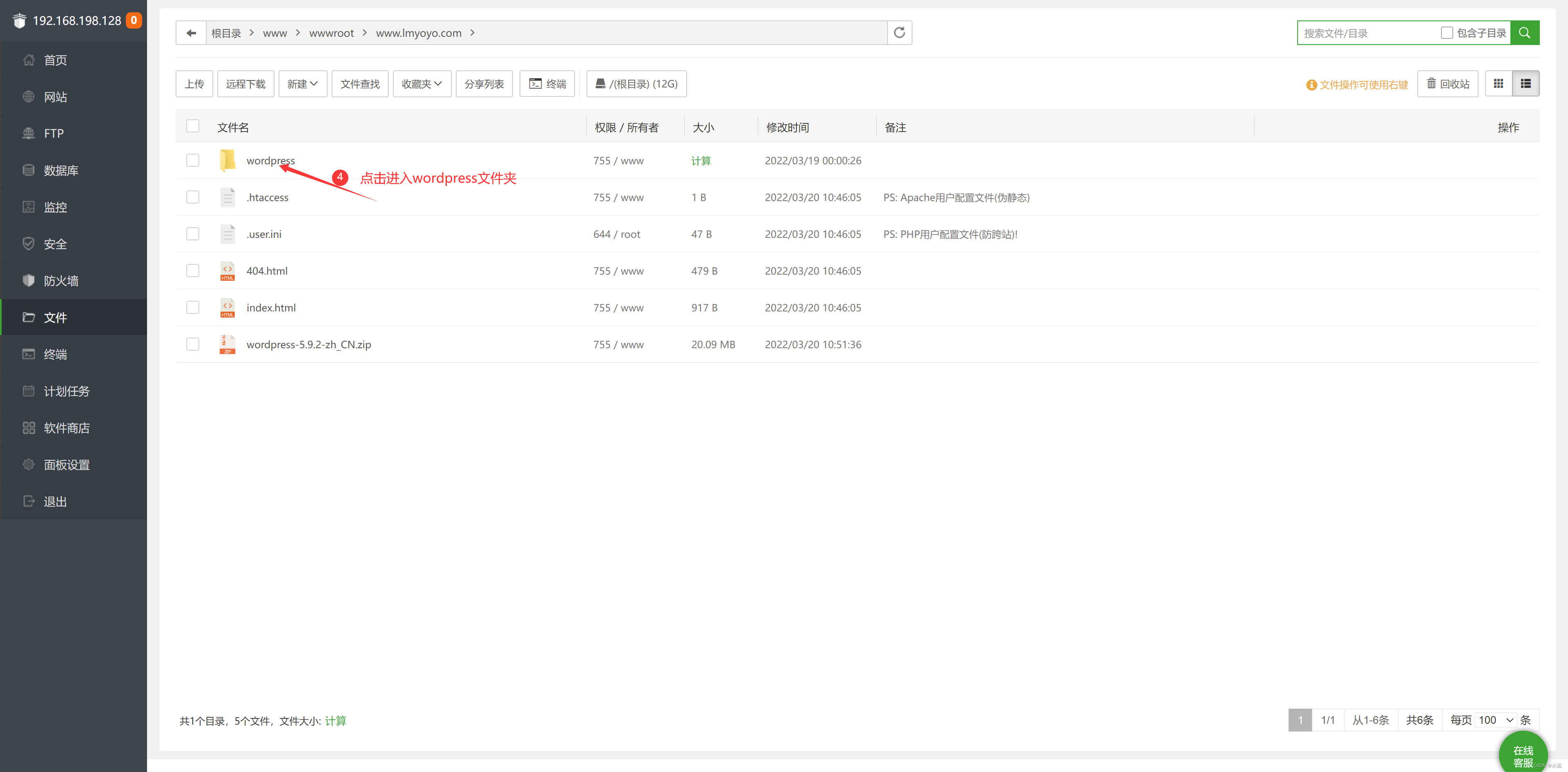Click 文件查找 file search button

360,84
